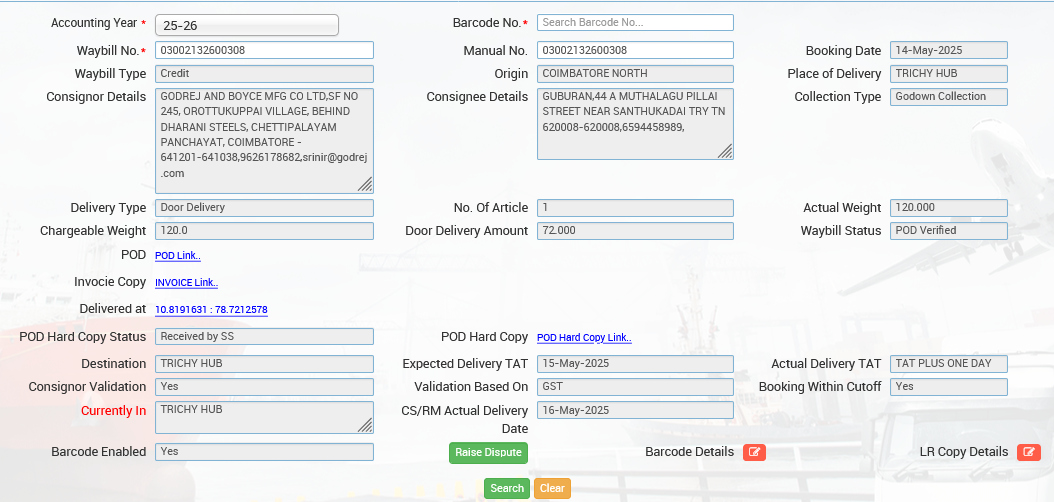Click the green Search button
The height and width of the screenshot is (502, 1054).
tap(507, 488)
